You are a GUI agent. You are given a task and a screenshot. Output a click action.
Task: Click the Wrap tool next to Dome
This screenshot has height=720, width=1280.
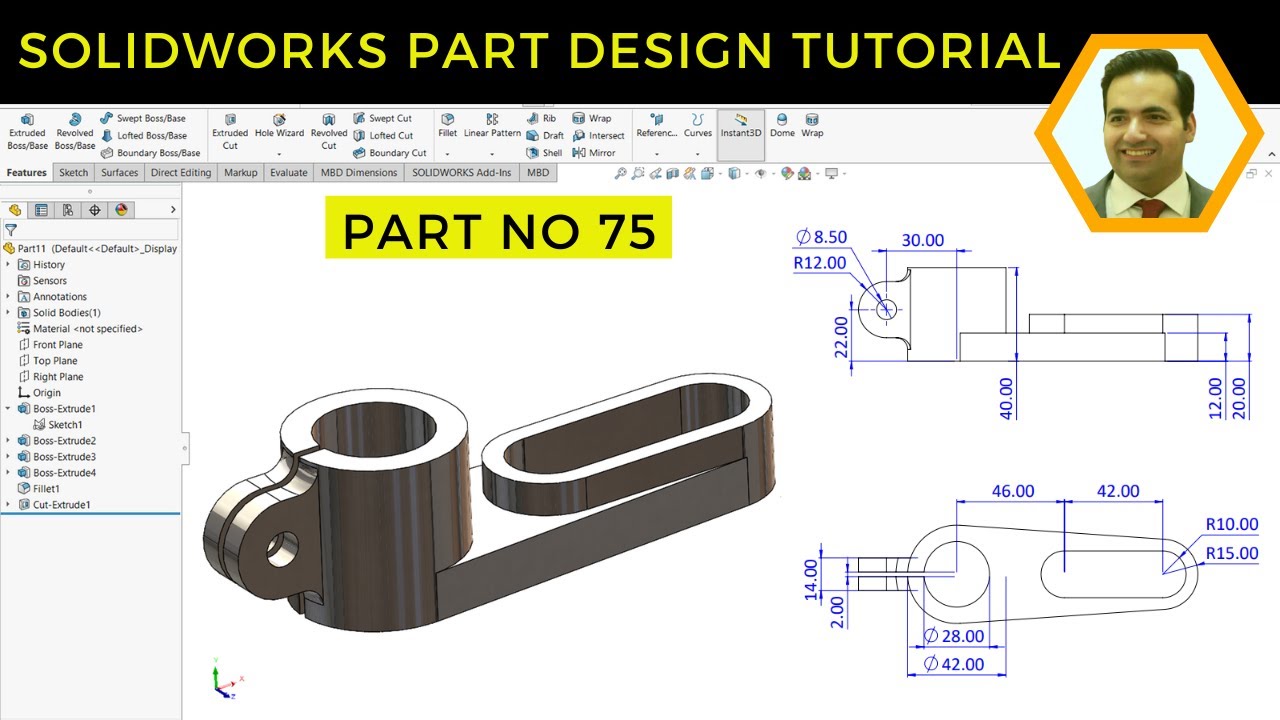click(812, 126)
